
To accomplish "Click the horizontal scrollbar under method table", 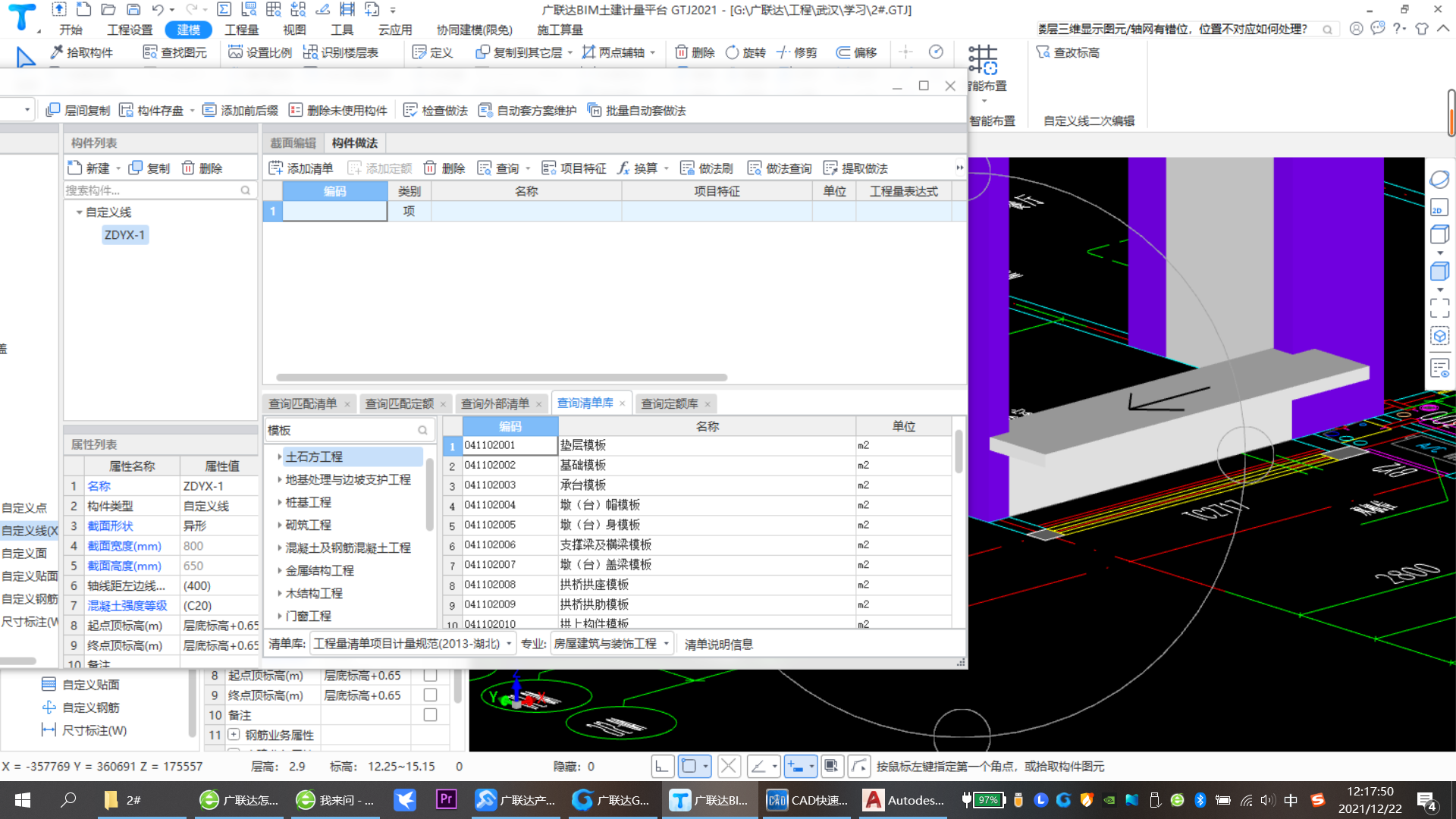I will (501, 377).
